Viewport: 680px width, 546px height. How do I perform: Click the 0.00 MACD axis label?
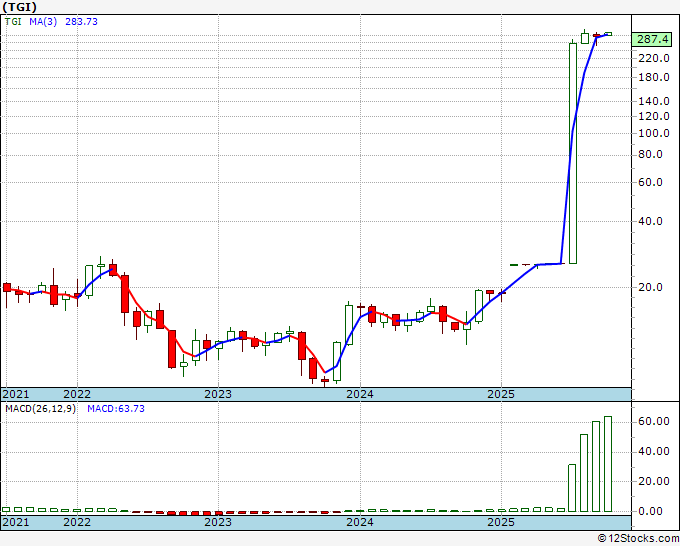coord(651,511)
